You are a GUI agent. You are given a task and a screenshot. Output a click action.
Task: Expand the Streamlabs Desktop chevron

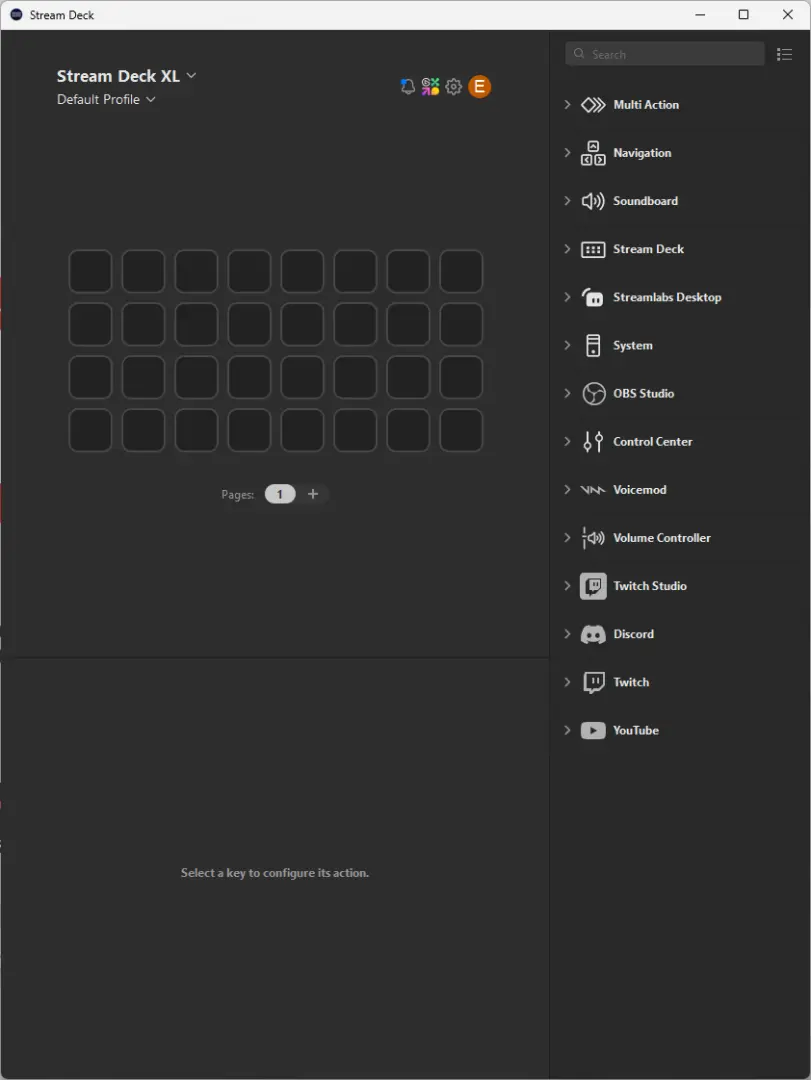pos(567,298)
